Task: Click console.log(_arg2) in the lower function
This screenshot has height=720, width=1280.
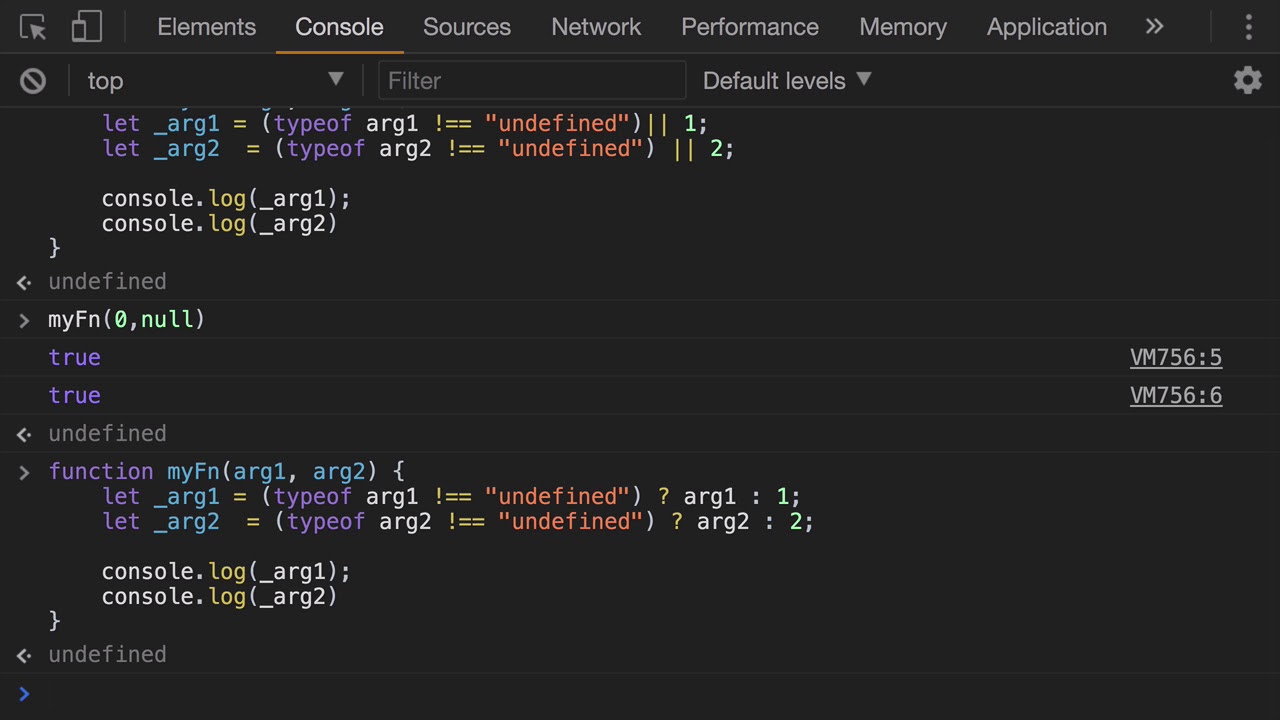Action: [220, 597]
